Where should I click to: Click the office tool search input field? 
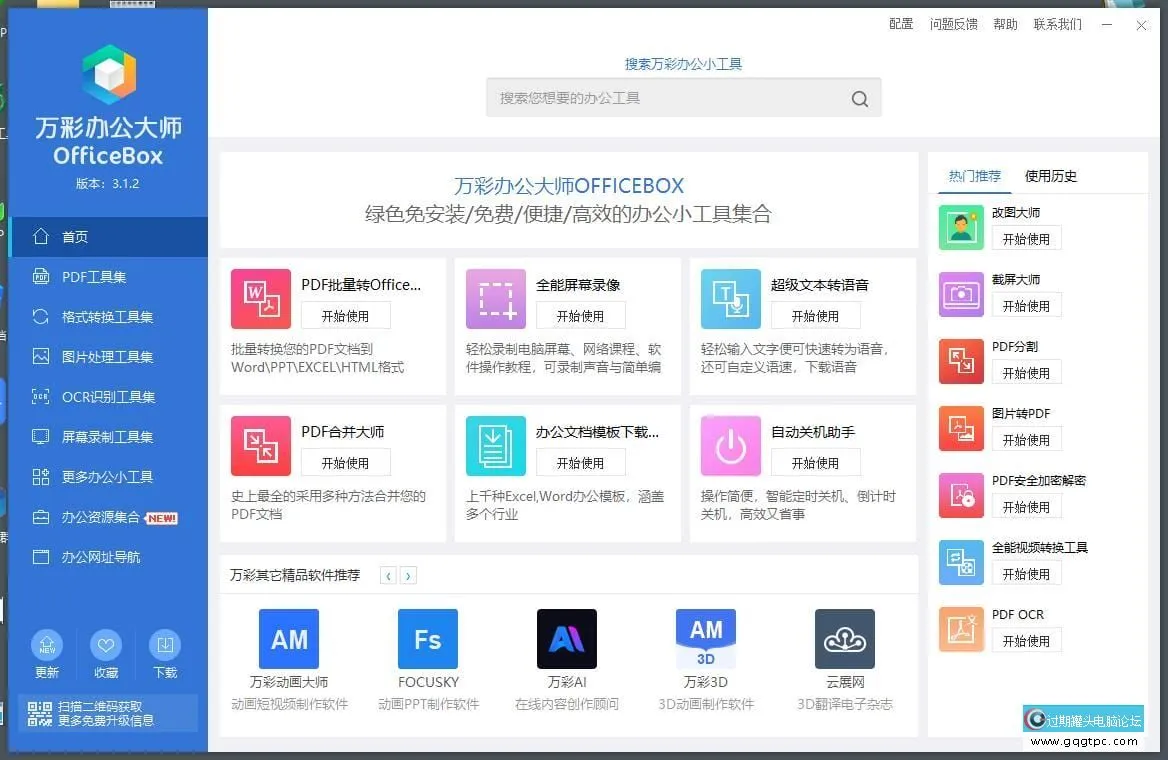point(665,98)
